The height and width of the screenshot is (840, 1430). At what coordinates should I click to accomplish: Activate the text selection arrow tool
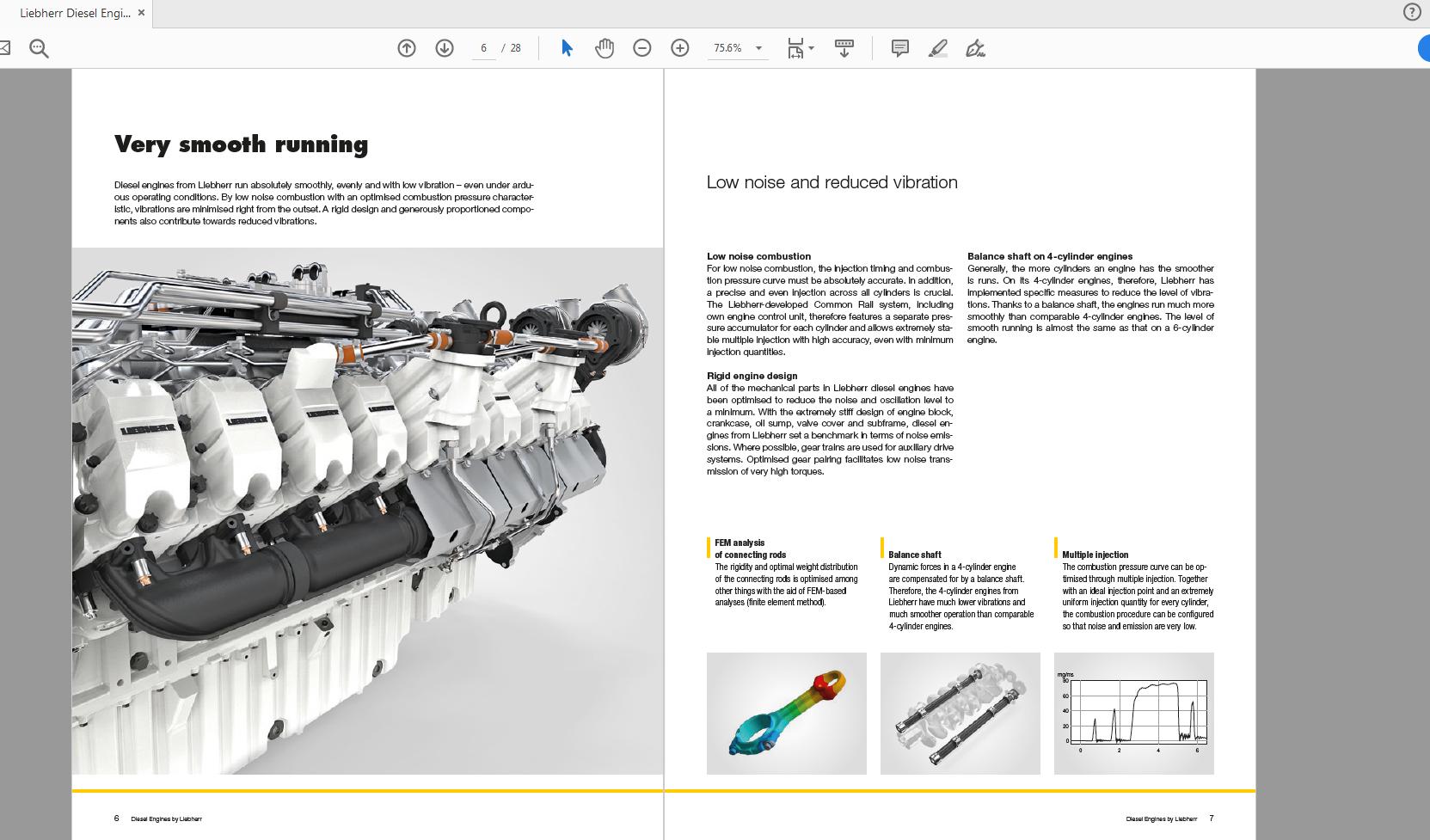click(566, 48)
